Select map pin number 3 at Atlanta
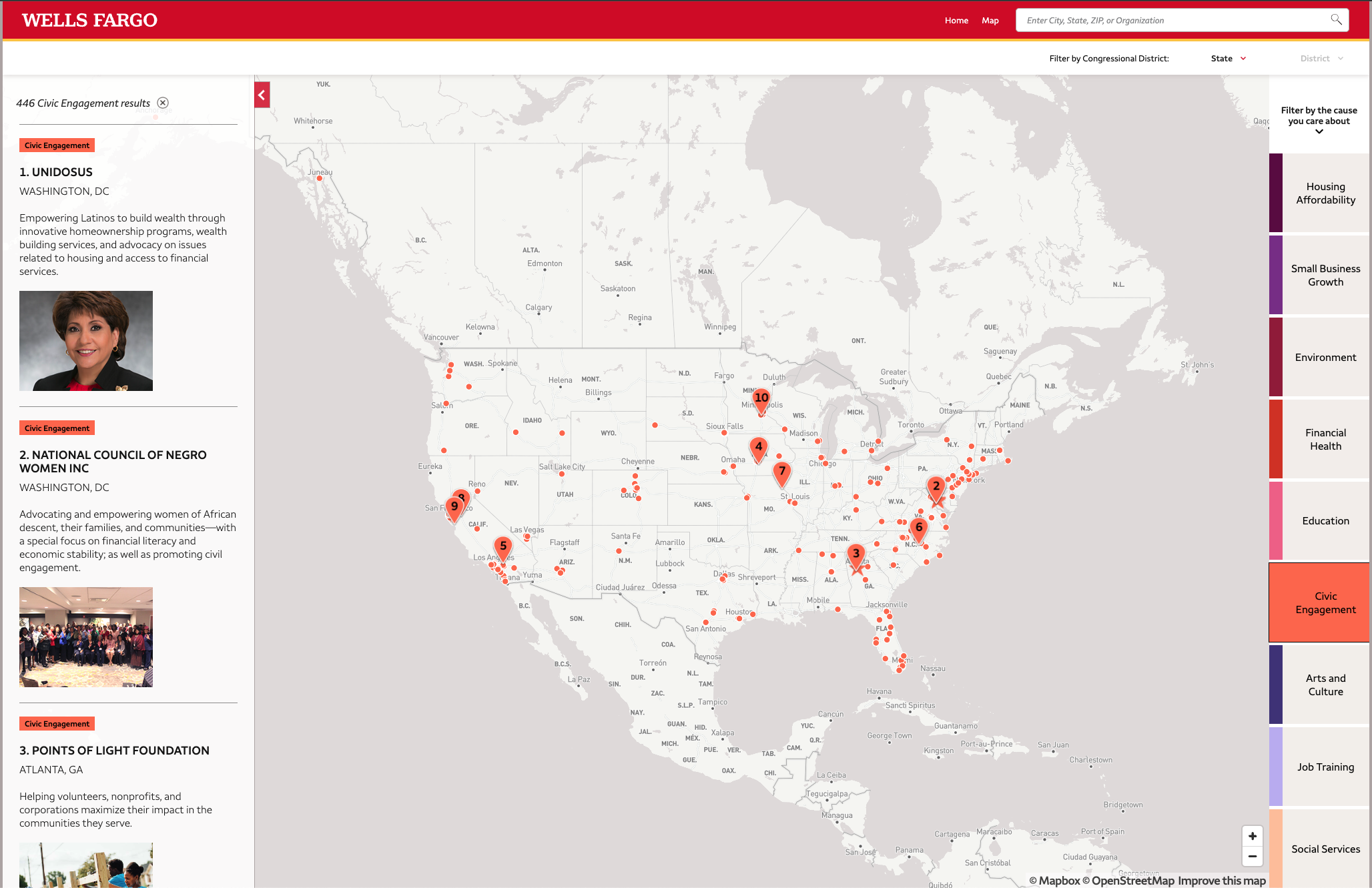 (x=855, y=554)
